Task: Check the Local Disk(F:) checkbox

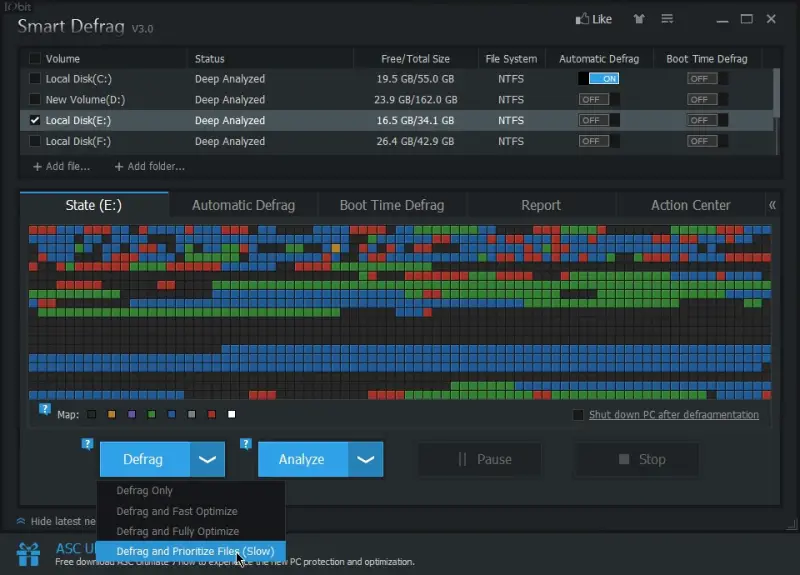Action: (x=35, y=141)
